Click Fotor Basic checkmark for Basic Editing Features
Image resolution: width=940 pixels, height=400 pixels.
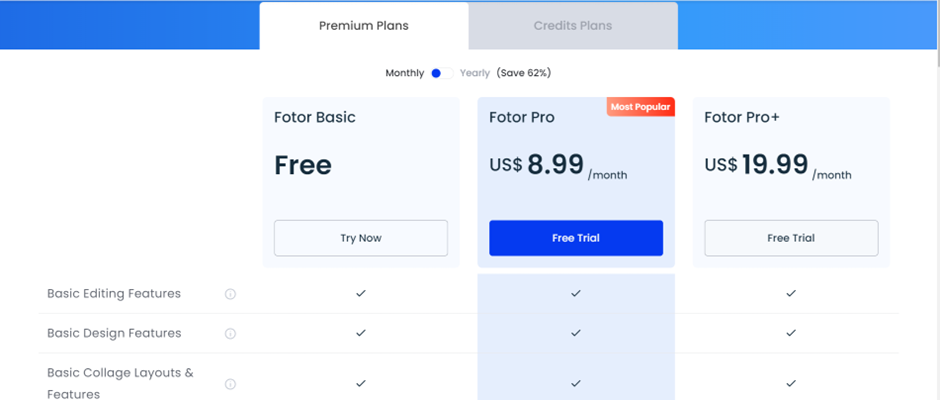pos(360,293)
